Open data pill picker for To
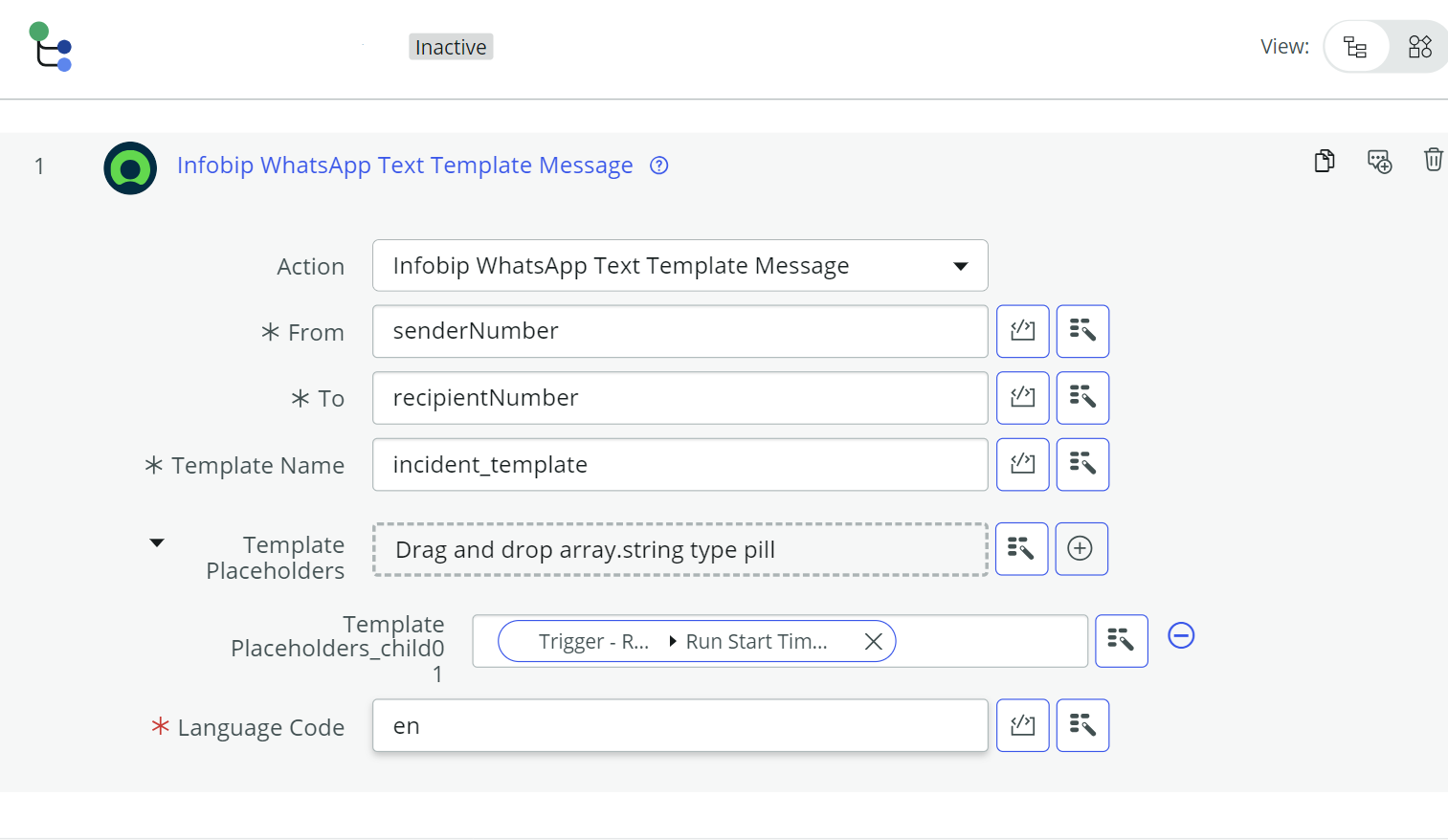The width and height of the screenshot is (1448, 840). pyautogui.click(x=1082, y=398)
